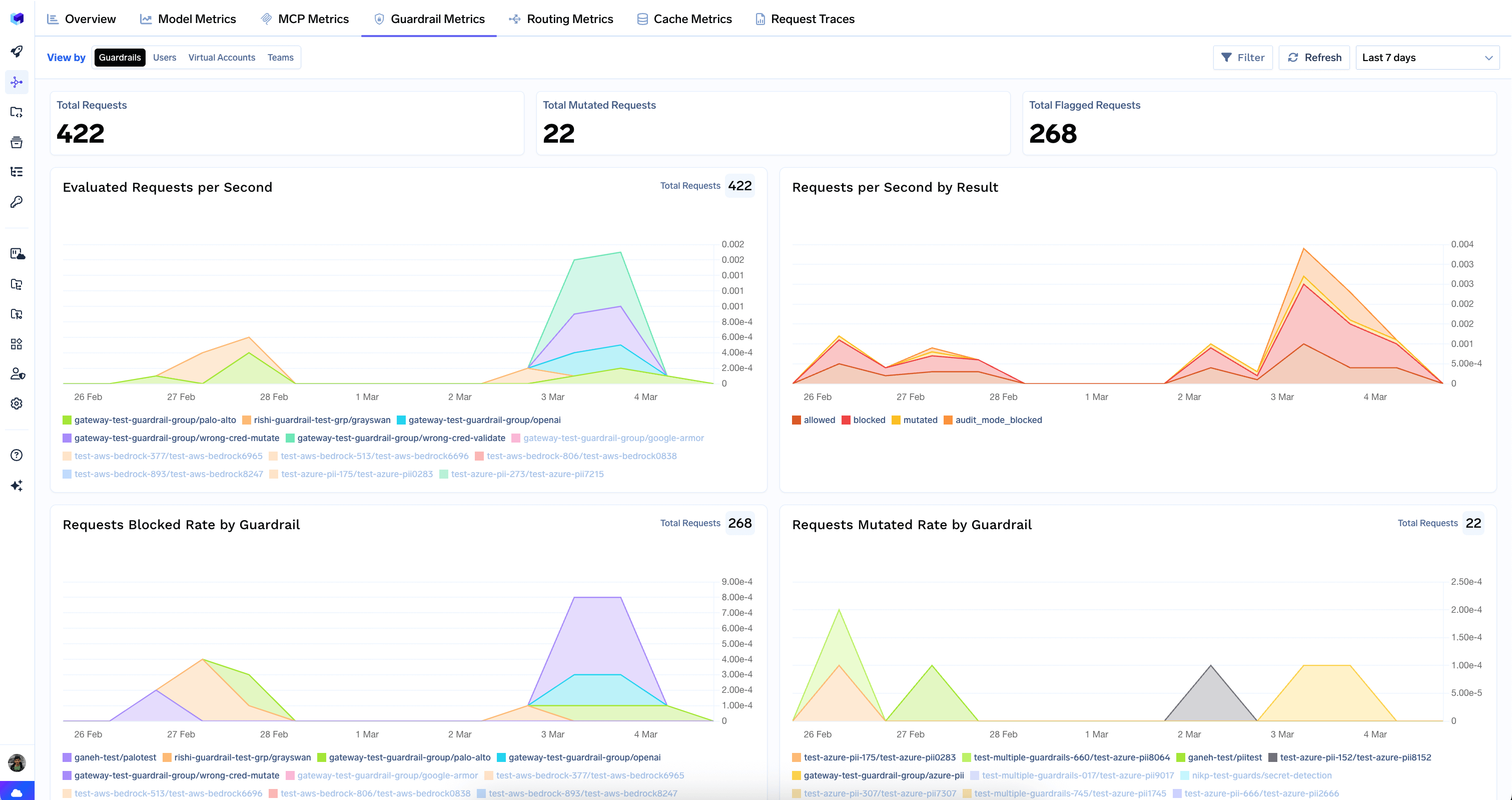This screenshot has width=1512, height=800.
Task: Open the Filter panel
Action: coord(1243,57)
